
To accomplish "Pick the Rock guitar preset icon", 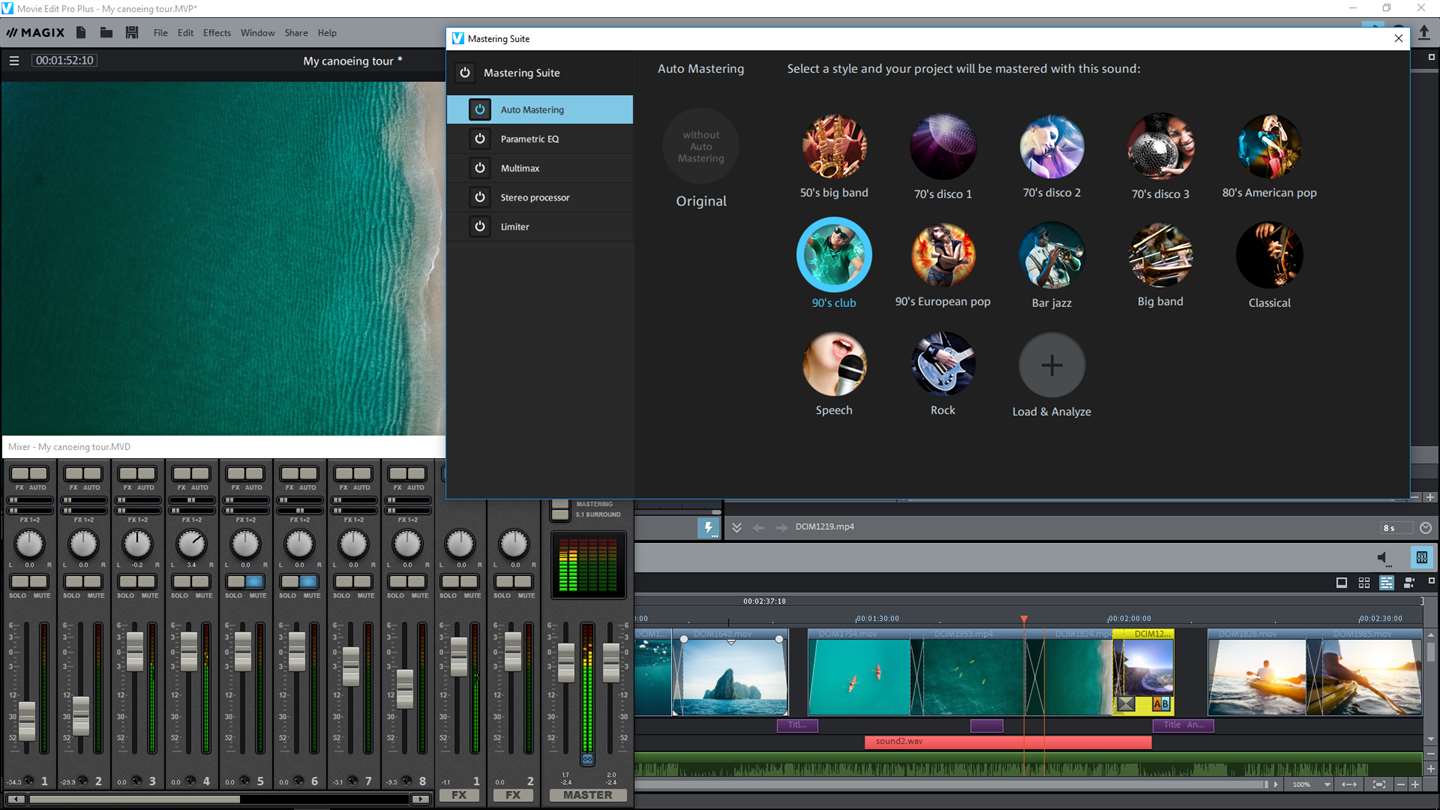I will 942,365.
